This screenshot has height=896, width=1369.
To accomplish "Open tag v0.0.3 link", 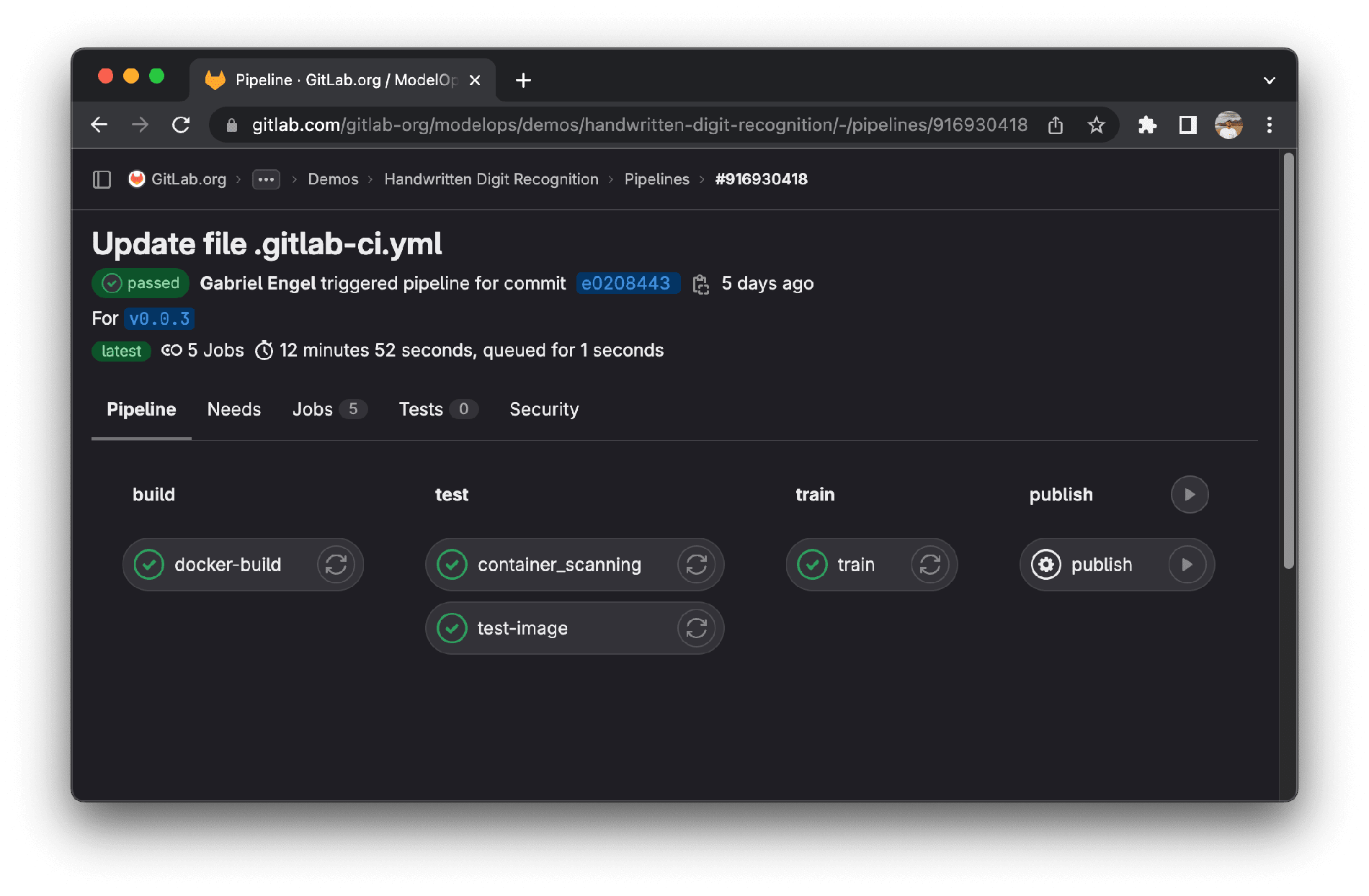I will coord(159,319).
